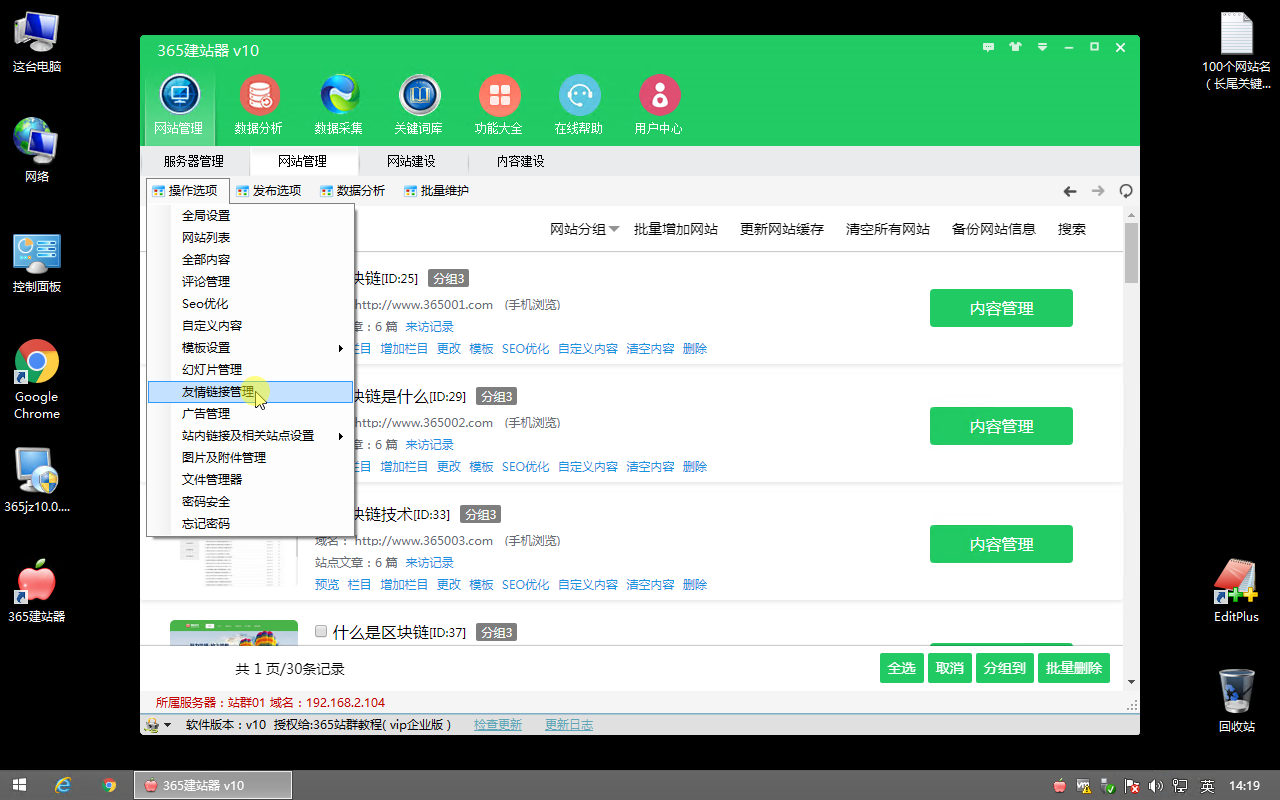Open the 365建站器 apple desktop shortcut

37,592
